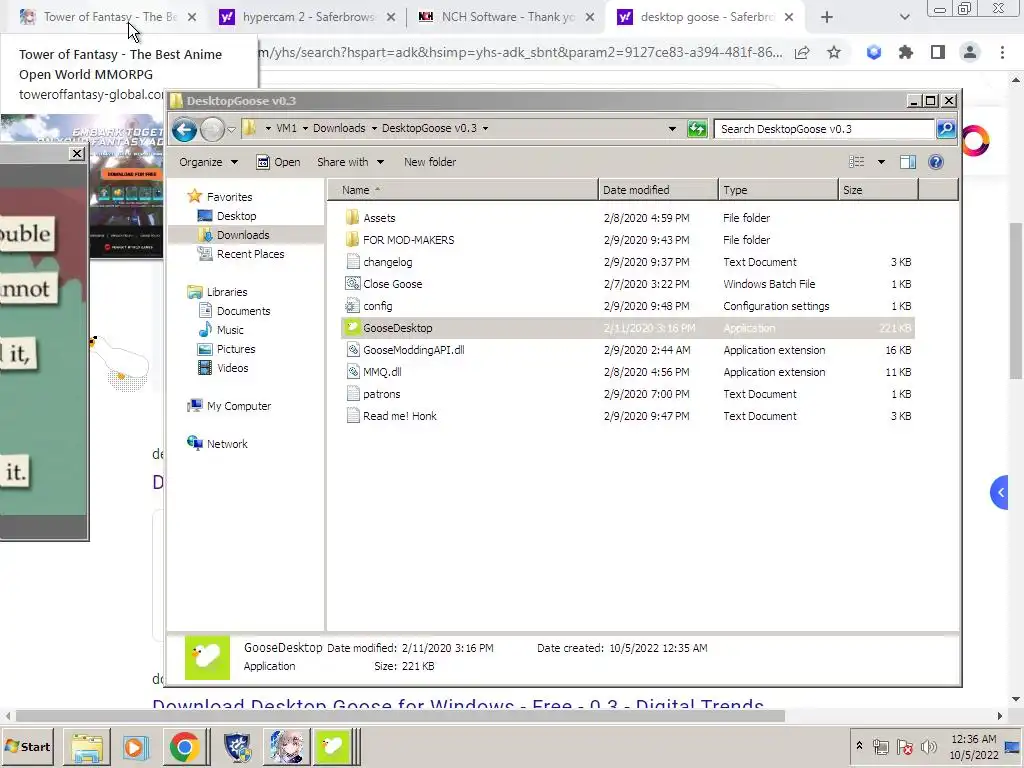Select My Computer in navigation pane
The height and width of the screenshot is (768, 1024).
click(x=229, y=406)
